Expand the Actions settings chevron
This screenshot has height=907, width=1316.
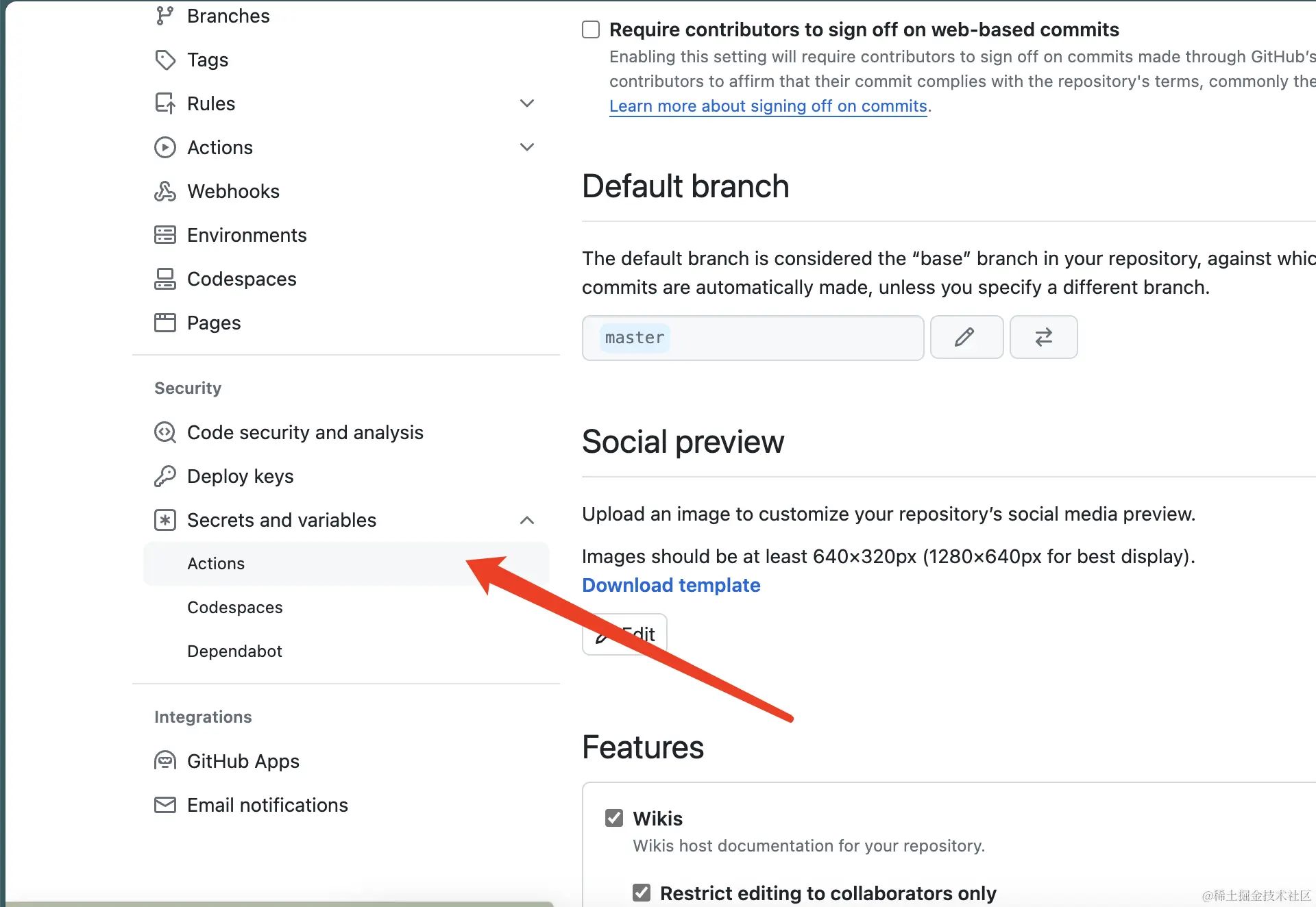tap(527, 147)
